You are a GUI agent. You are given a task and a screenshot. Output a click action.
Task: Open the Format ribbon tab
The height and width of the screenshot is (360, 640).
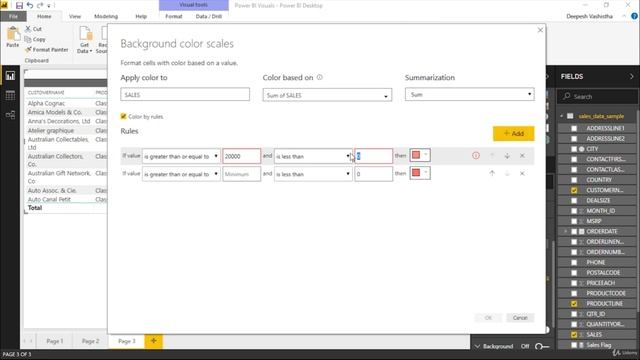point(173,16)
